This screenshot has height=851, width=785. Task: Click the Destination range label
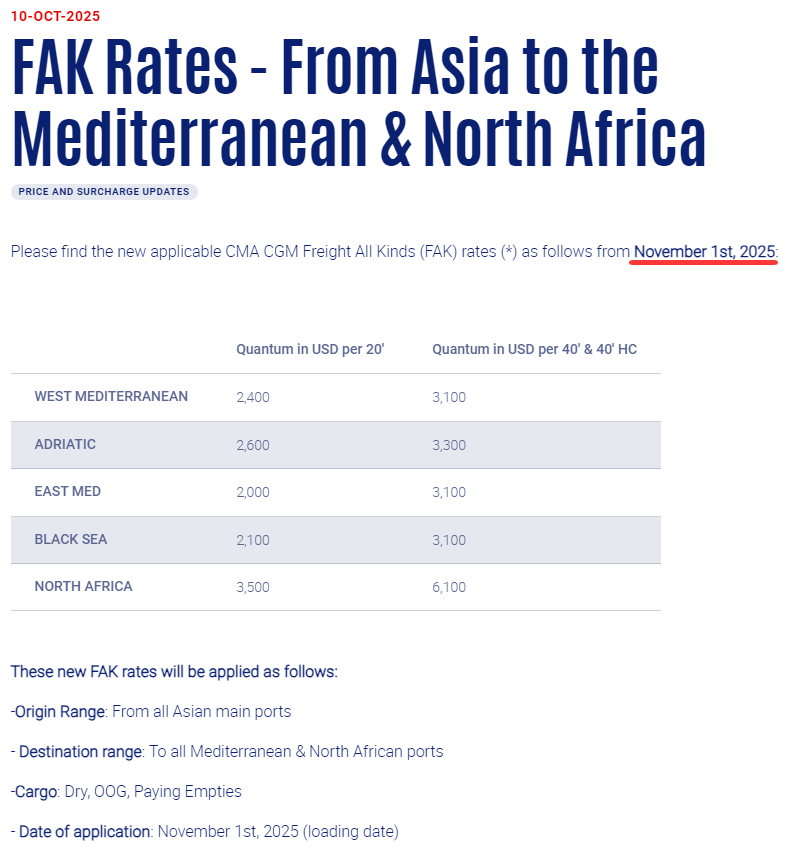point(80,751)
